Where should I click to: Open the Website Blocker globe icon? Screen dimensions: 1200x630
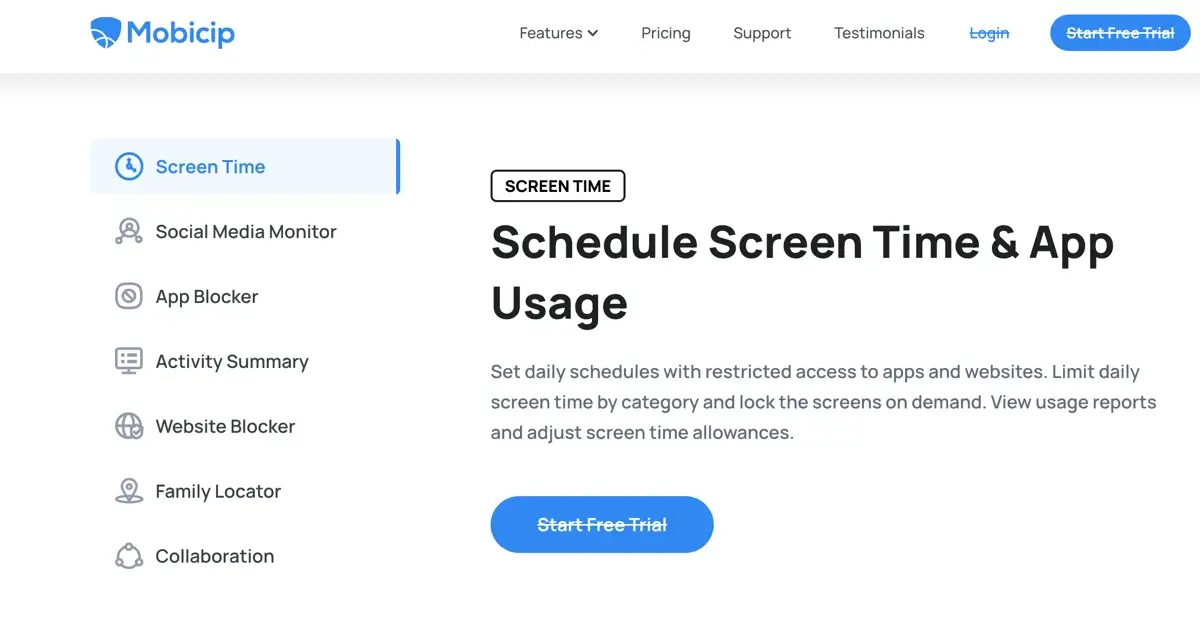(x=129, y=426)
